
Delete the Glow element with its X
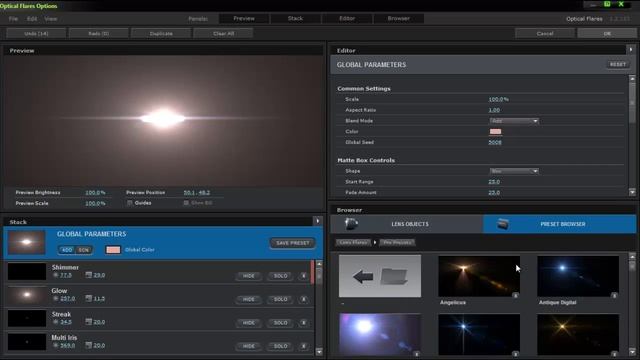[304, 299]
